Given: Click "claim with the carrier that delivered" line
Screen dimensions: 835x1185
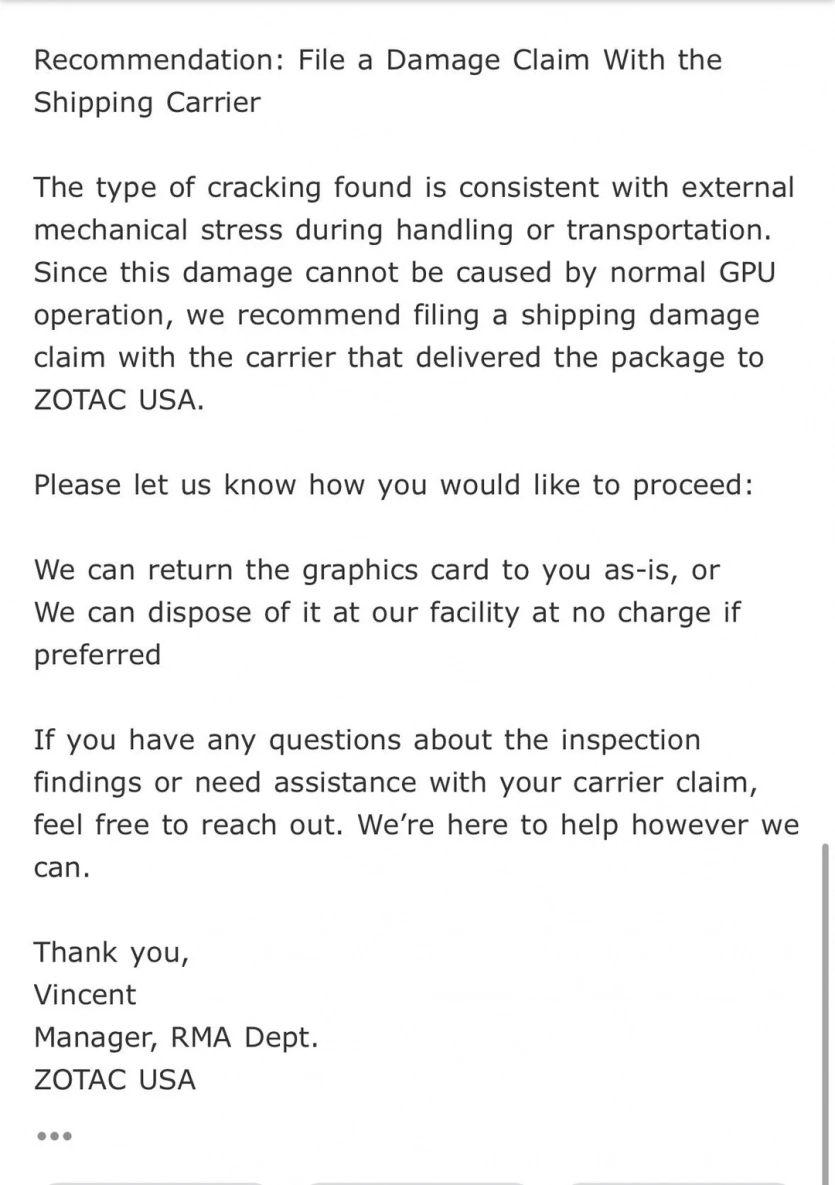Looking at the screenshot, I should pos(399,359).
